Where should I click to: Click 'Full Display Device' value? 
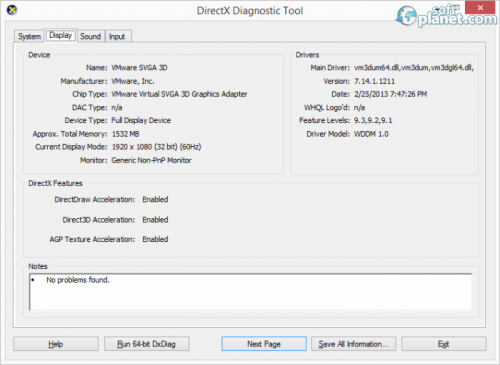[x=141, y=120]
